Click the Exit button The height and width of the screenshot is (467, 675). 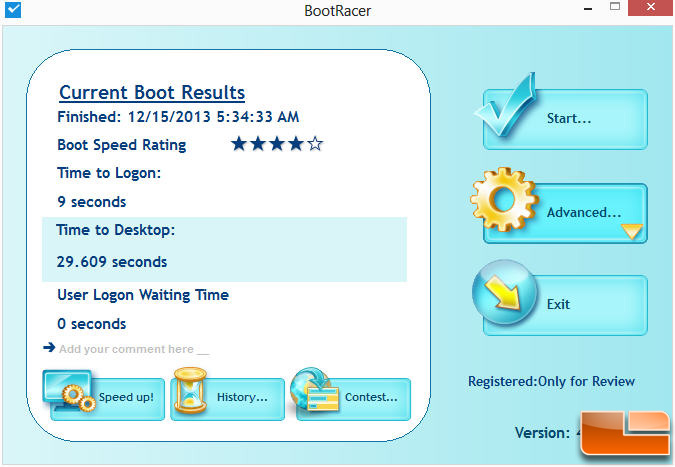[565, 305]
